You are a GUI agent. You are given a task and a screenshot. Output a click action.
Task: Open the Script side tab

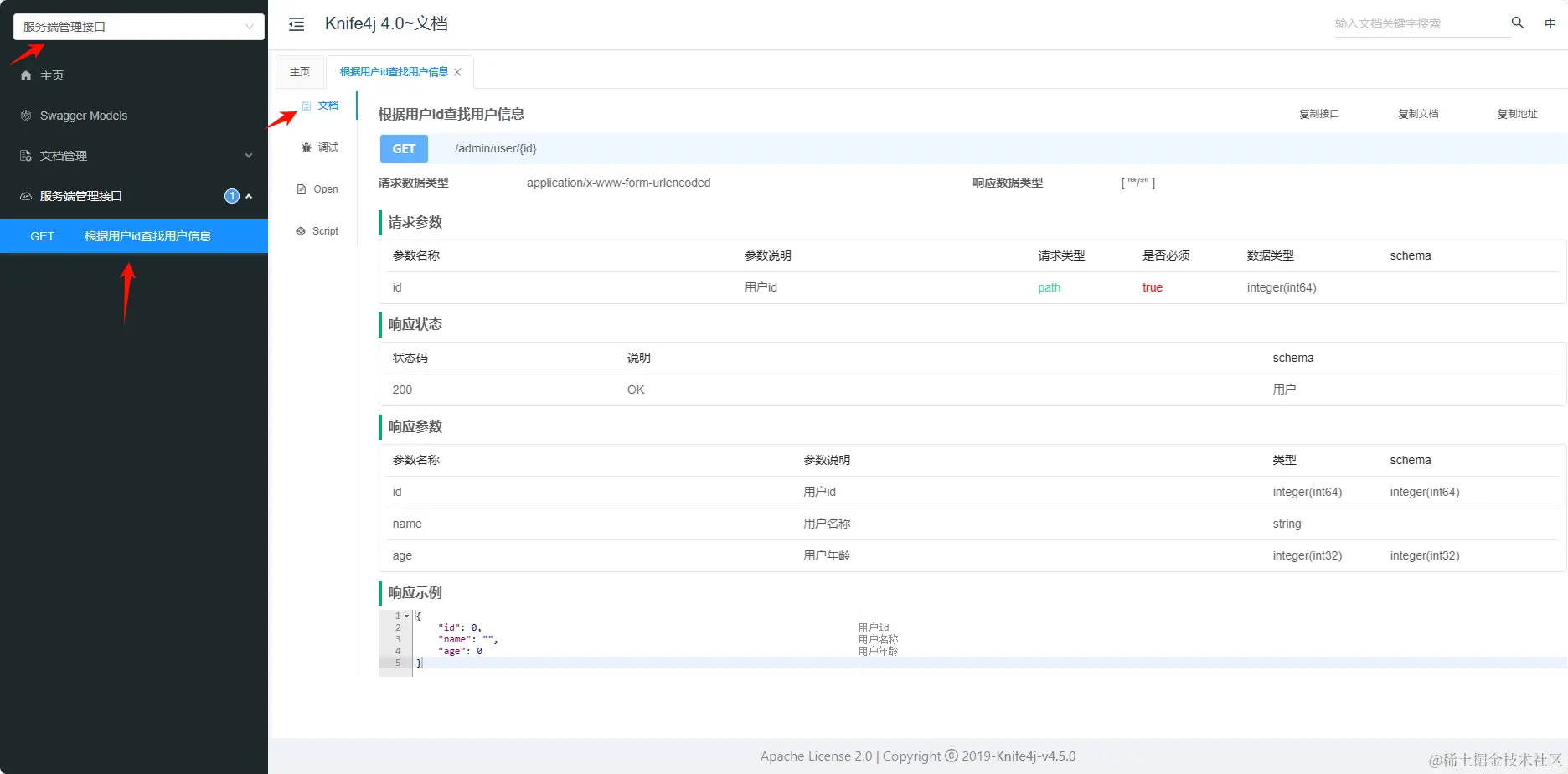317,231
